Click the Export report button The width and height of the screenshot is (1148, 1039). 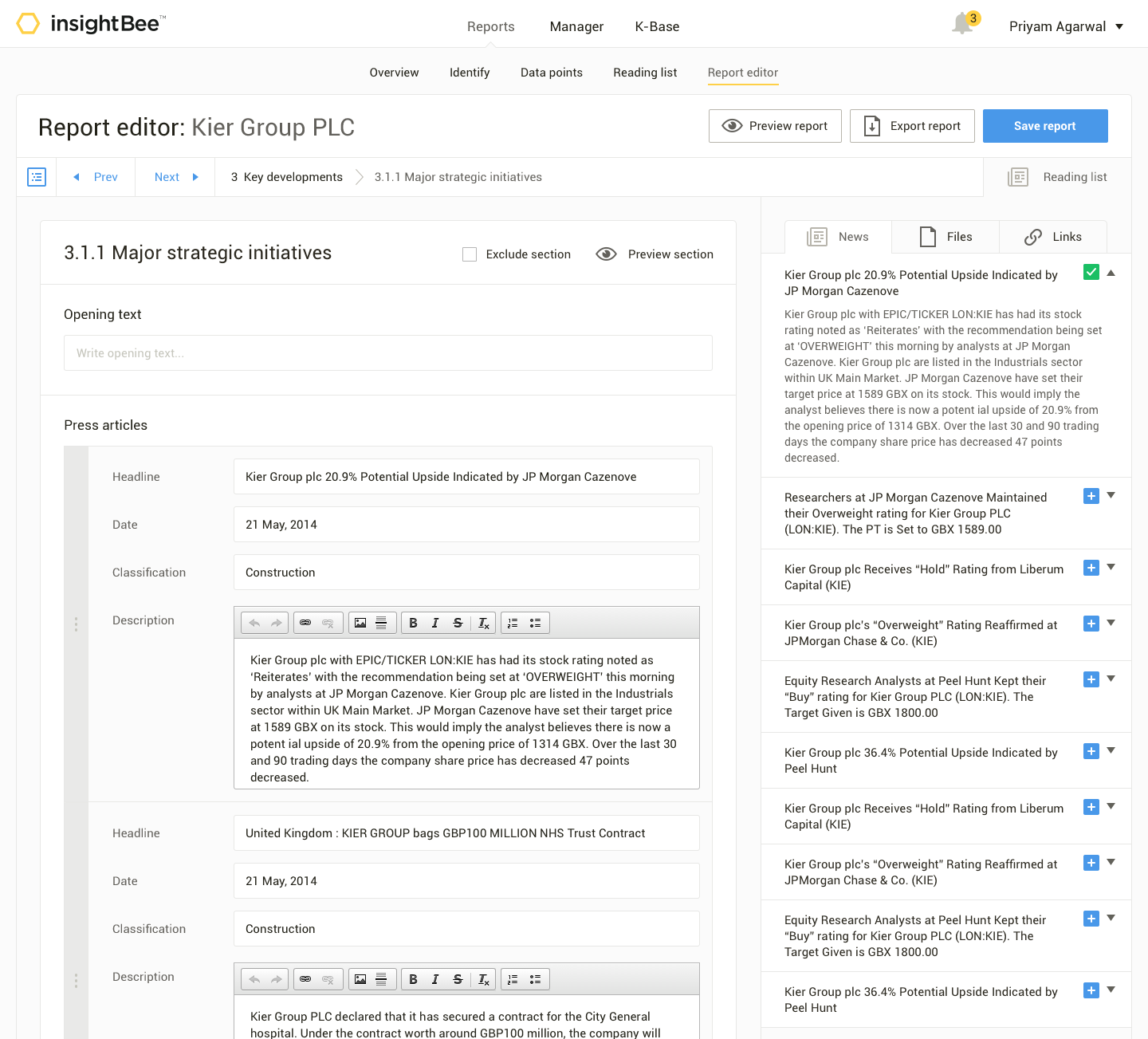(x=912, y=126)
